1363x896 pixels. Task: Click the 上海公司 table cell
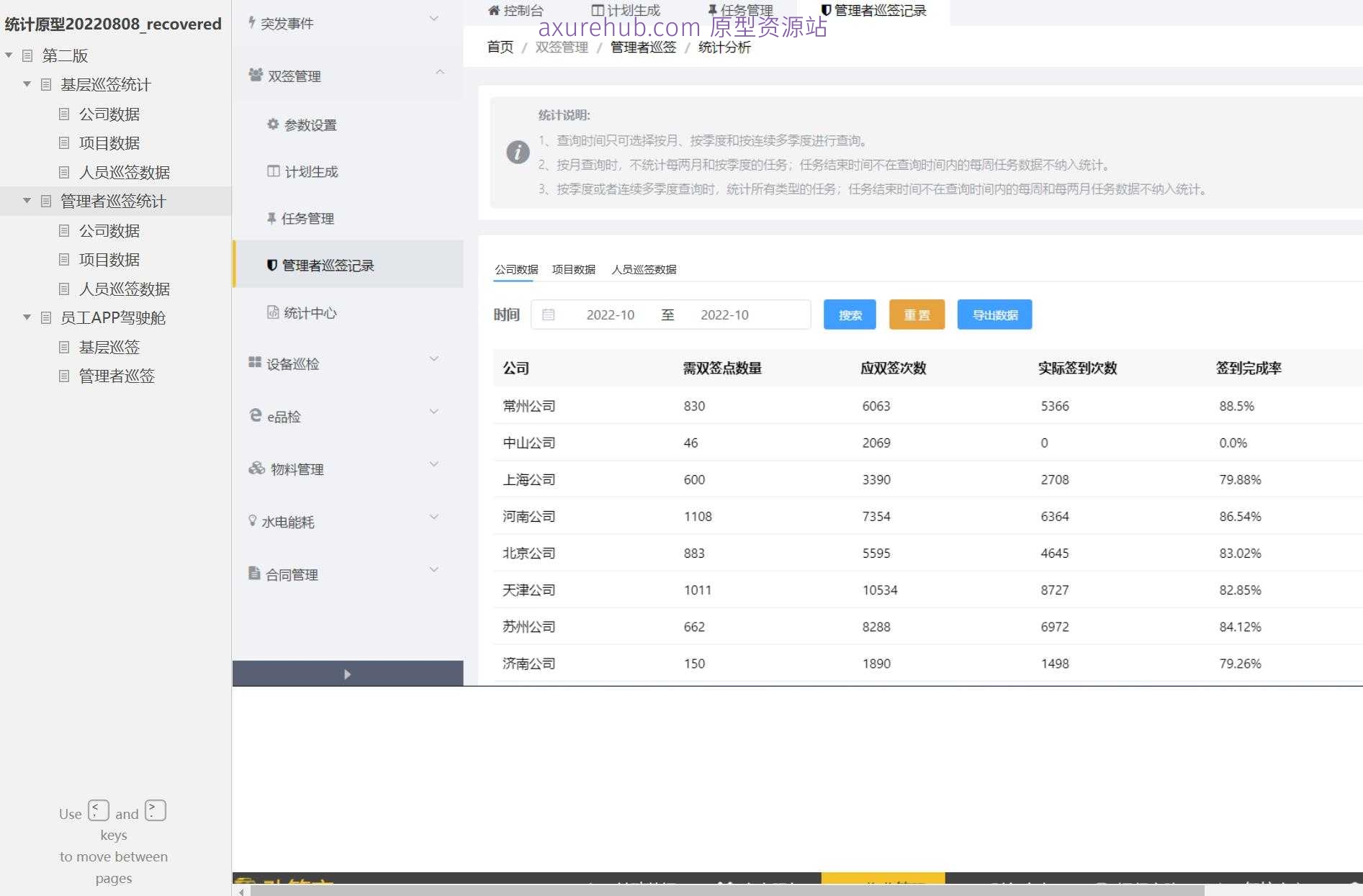[529, 479]
